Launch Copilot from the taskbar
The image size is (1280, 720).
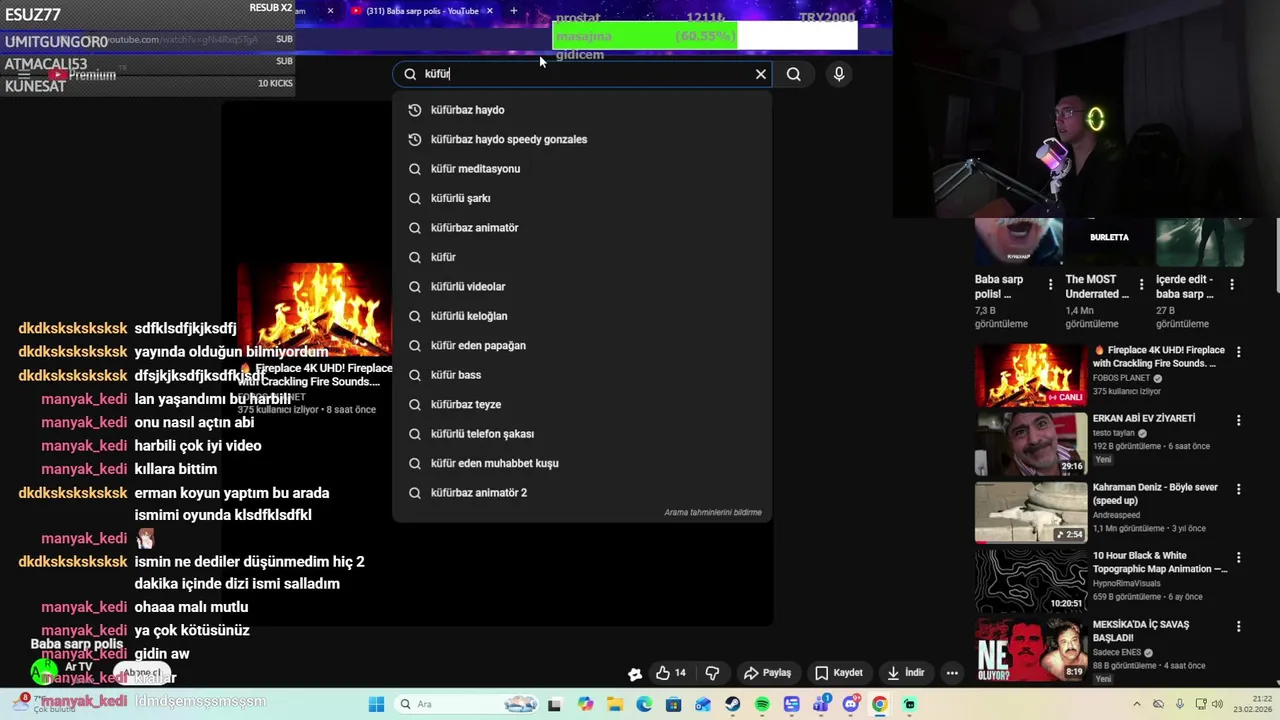[x=585, y=704]
